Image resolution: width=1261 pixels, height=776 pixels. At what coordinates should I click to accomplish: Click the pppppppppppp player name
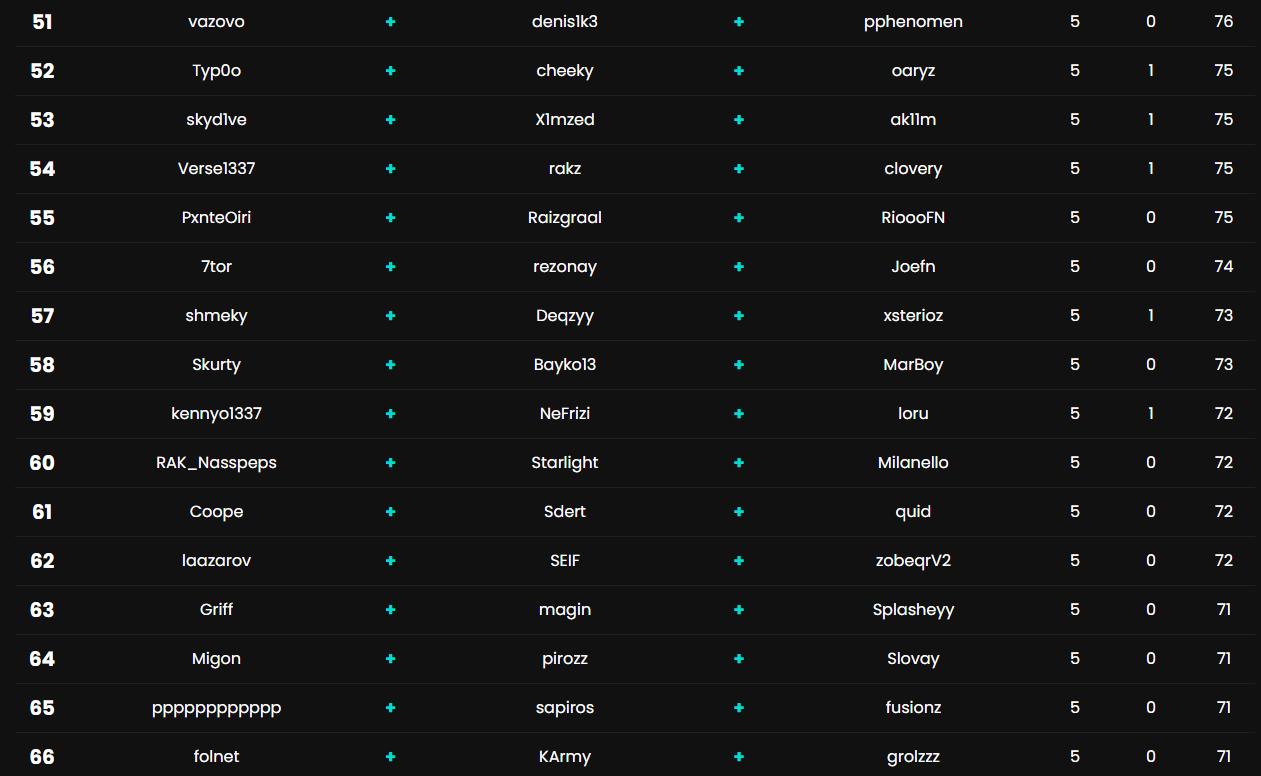click(x=216, y=708)
